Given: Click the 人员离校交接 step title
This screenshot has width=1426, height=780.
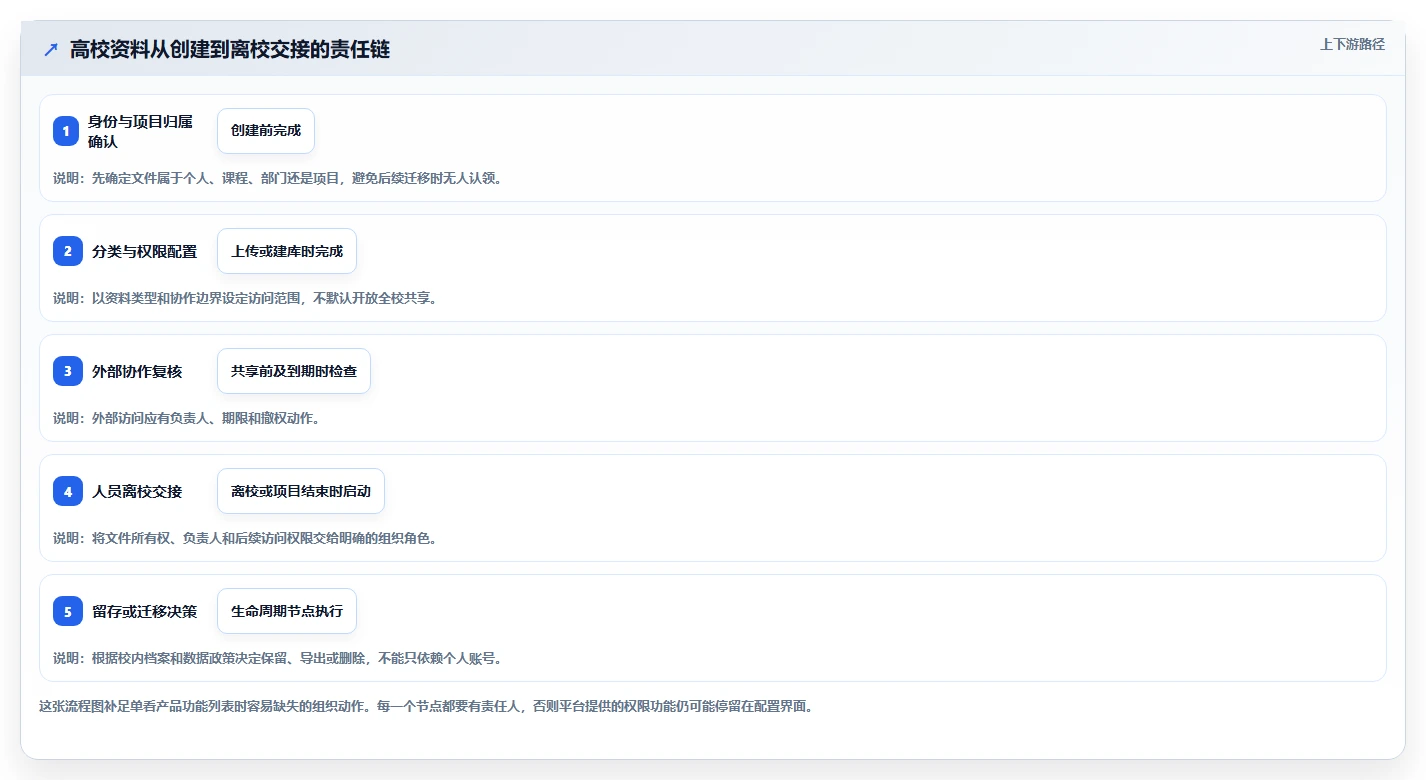Looking at the screenshot, I should [137, 491].
